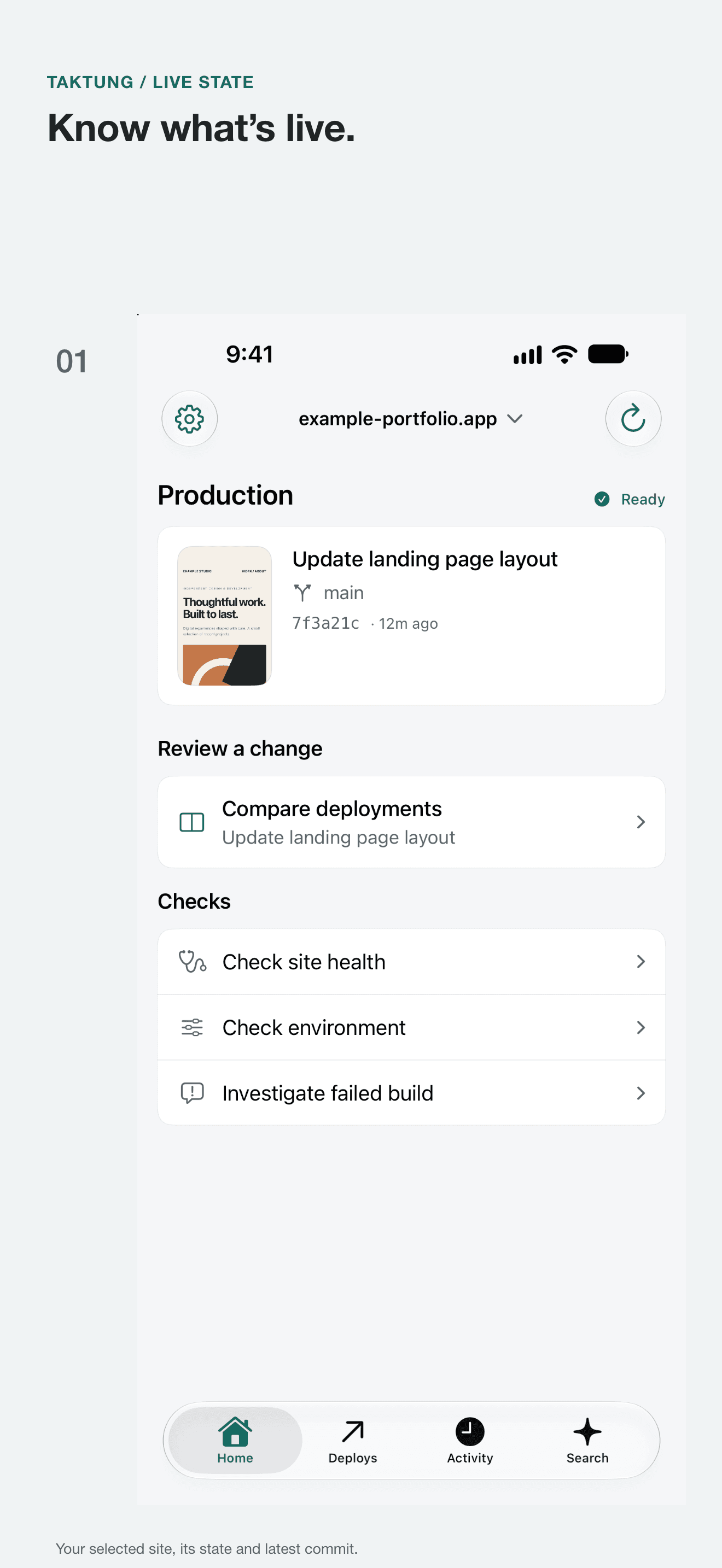This screenshot has height=1568, width=722.
Task: Open Check site health
Action: (x=411, y=962)
